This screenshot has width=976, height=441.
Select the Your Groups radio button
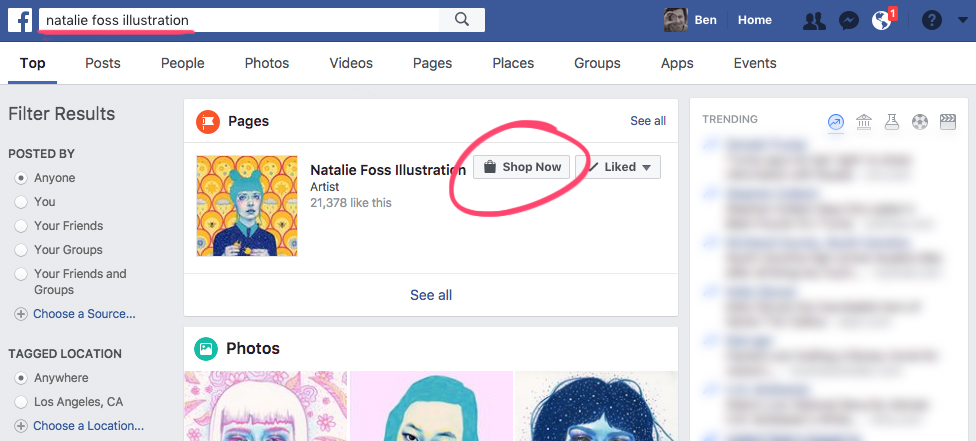tap(21, 250)
